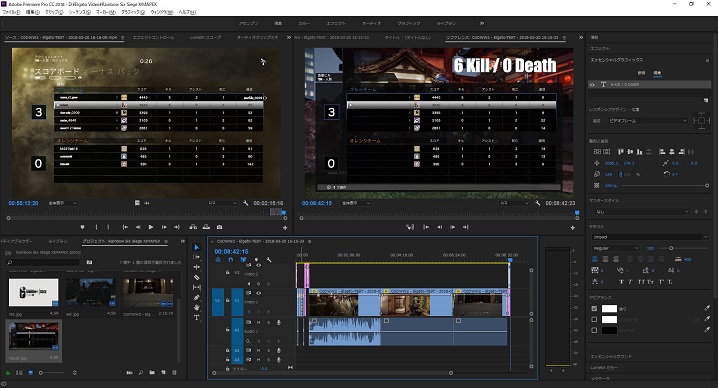This screenshot has width=718, height=388.
Task: Expand Essential Sound panel
Action: (x=611, y=356)
